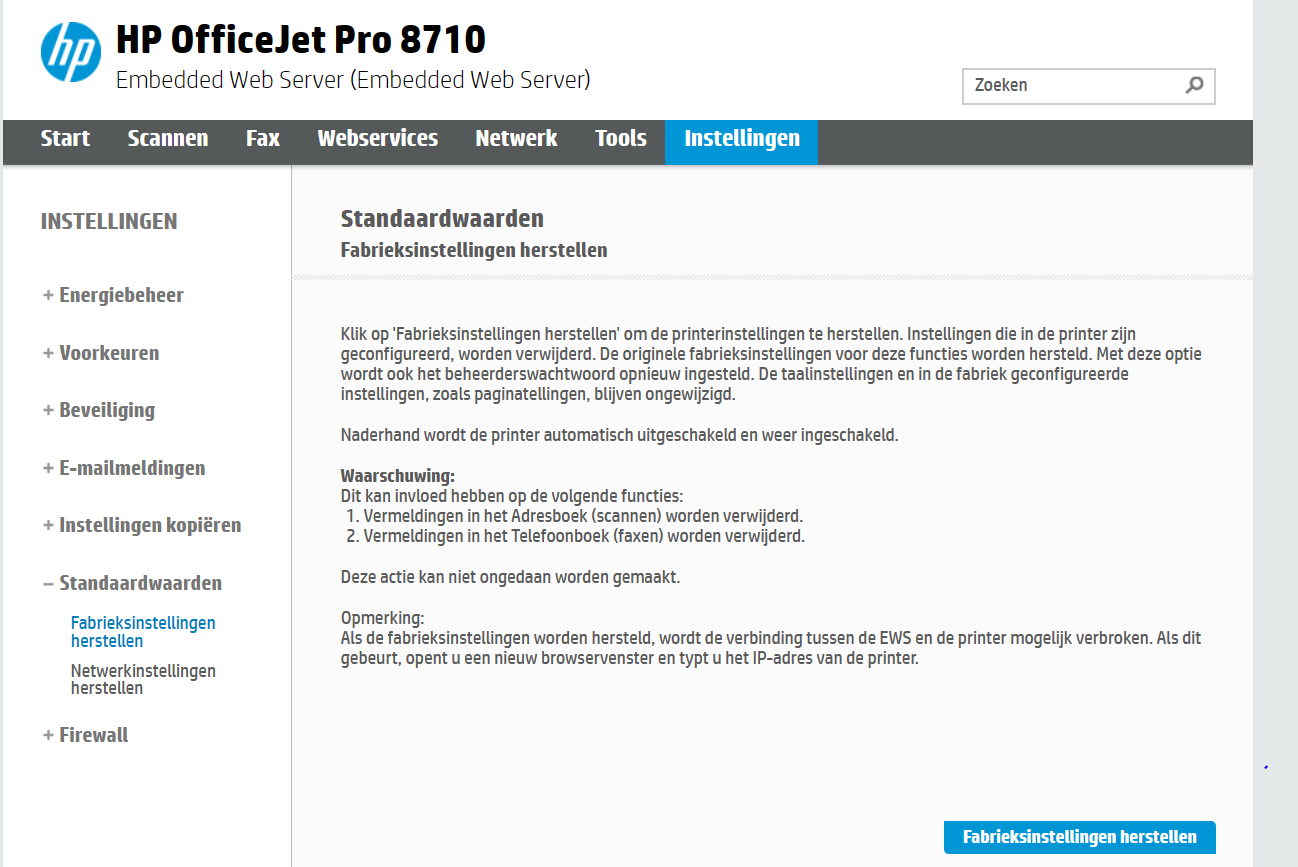Open Netwerkinstellingen herstellen sidebar link

tap(143, 679)
